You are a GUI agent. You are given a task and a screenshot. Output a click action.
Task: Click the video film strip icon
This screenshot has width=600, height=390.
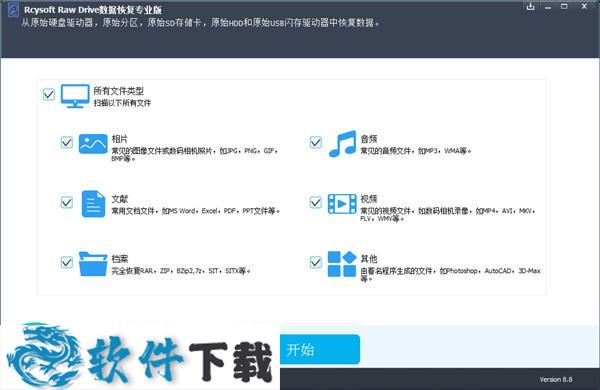342,204
